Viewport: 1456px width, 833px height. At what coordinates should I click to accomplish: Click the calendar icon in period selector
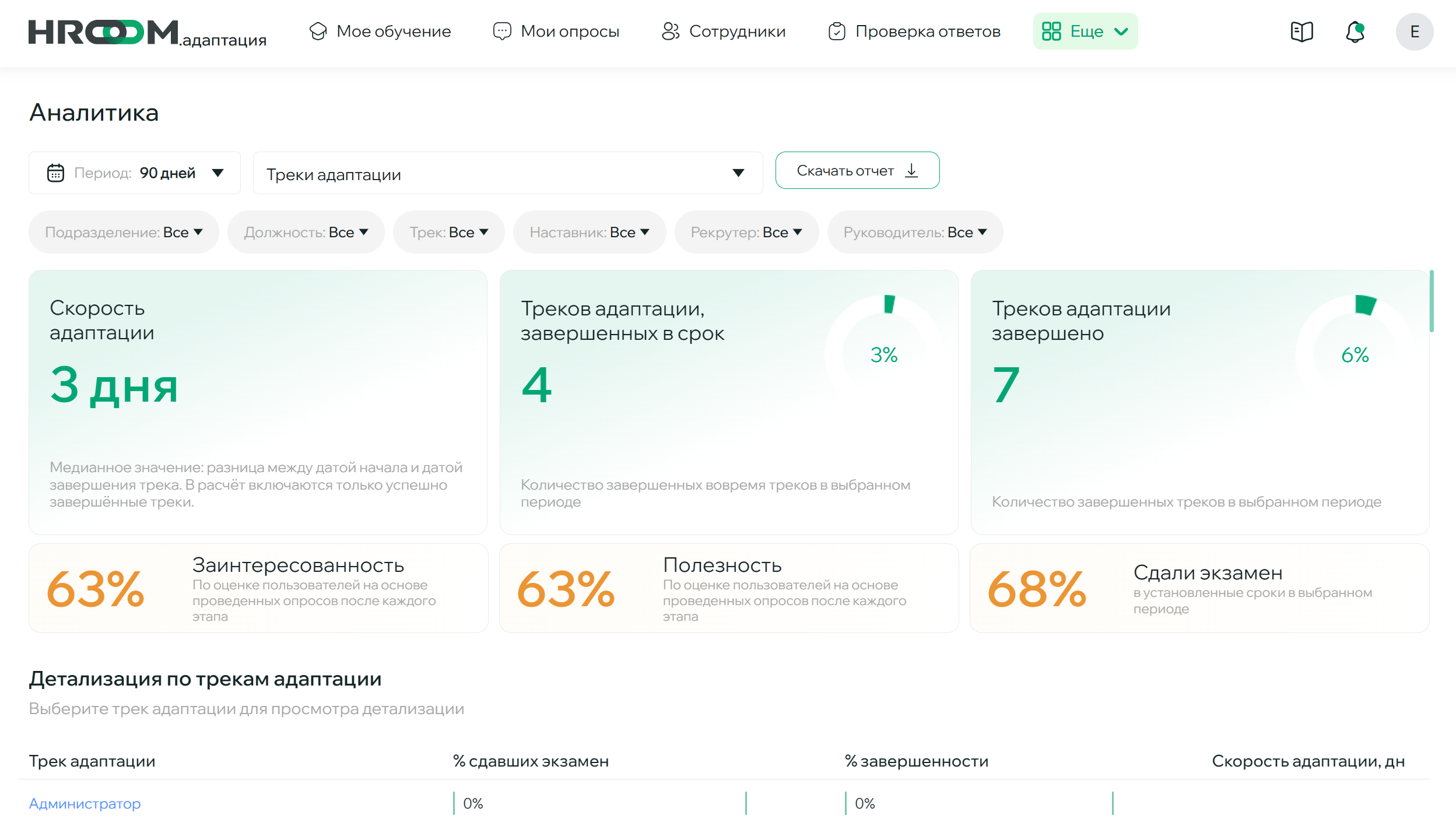click(x=55, y=173)
